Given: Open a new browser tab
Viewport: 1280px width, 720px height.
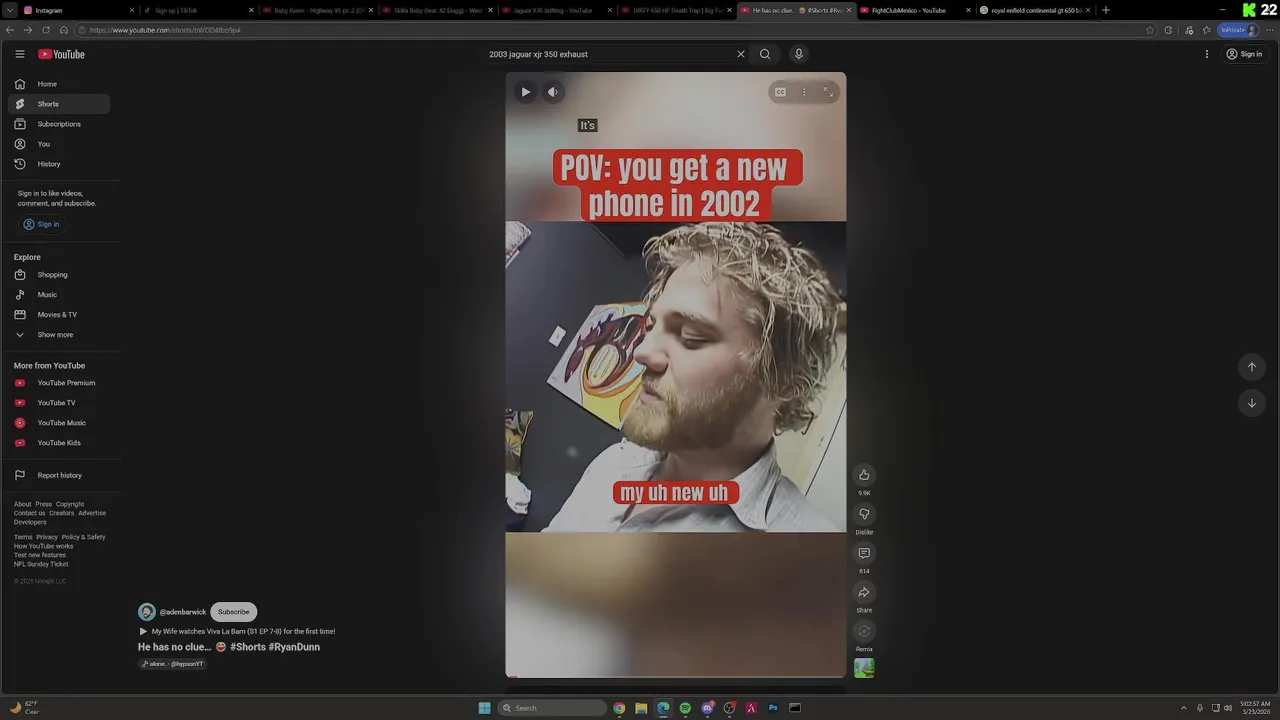Looking at the screenshot, I should pyautogui.click(x=1105, y=10).
